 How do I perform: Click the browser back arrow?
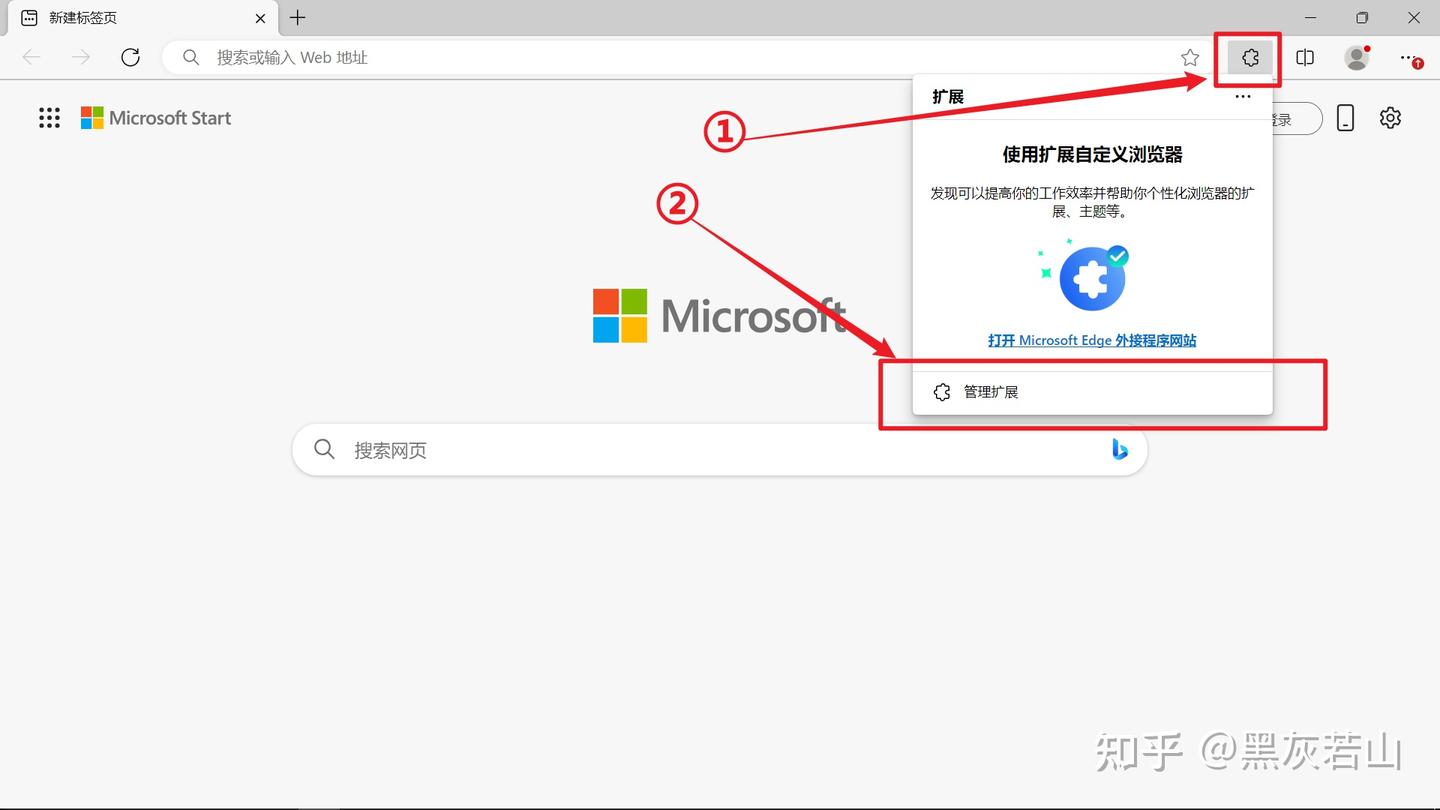[32, 58]
